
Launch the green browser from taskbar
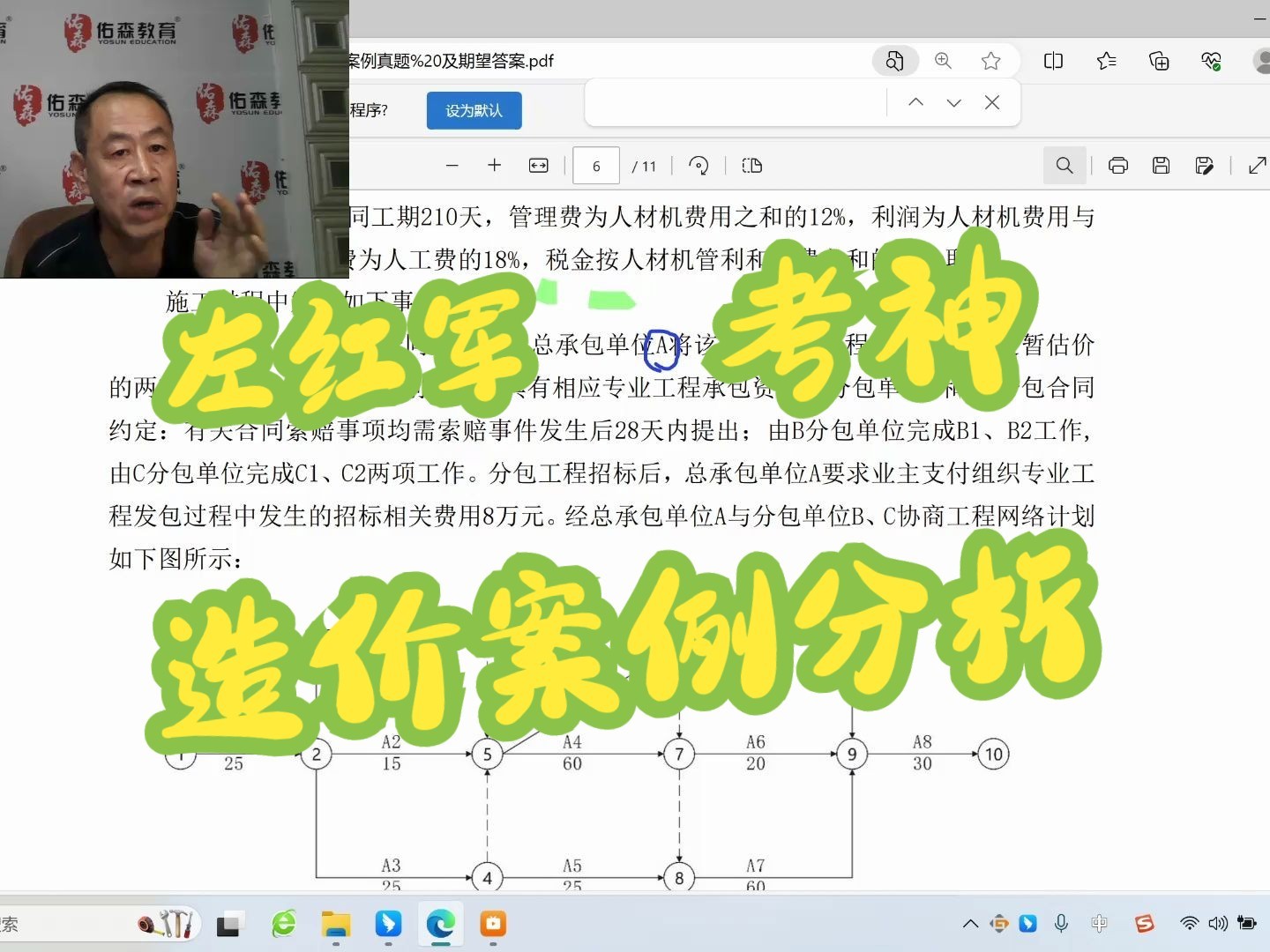click(283, 924)
